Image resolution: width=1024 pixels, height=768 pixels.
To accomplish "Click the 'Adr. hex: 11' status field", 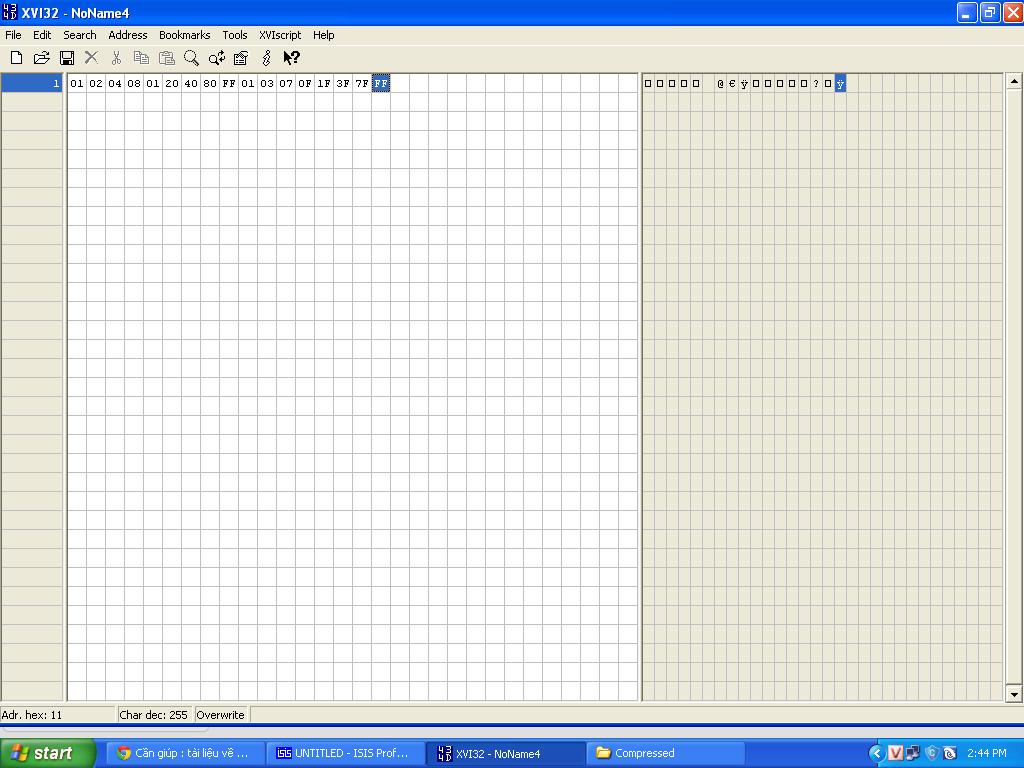I will click(57, 715).
